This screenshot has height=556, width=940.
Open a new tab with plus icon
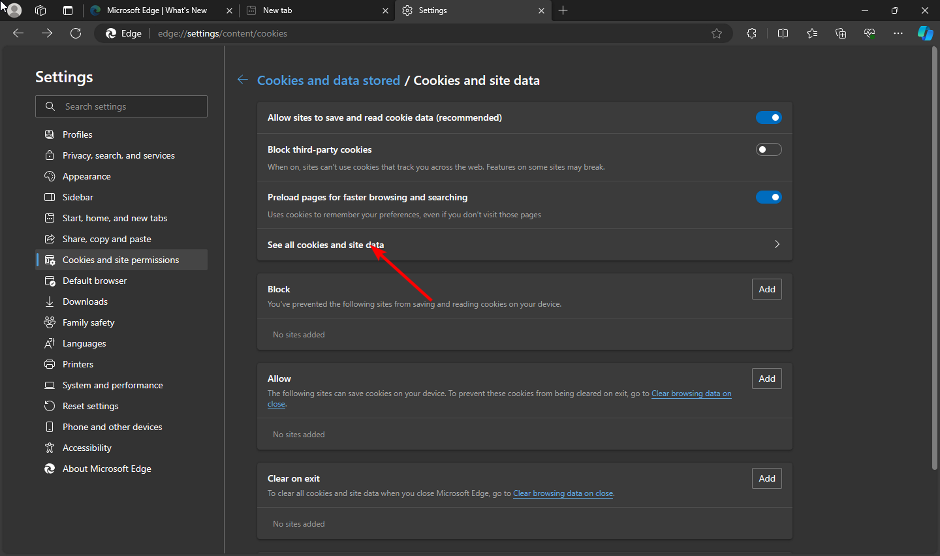coord(563,10)
